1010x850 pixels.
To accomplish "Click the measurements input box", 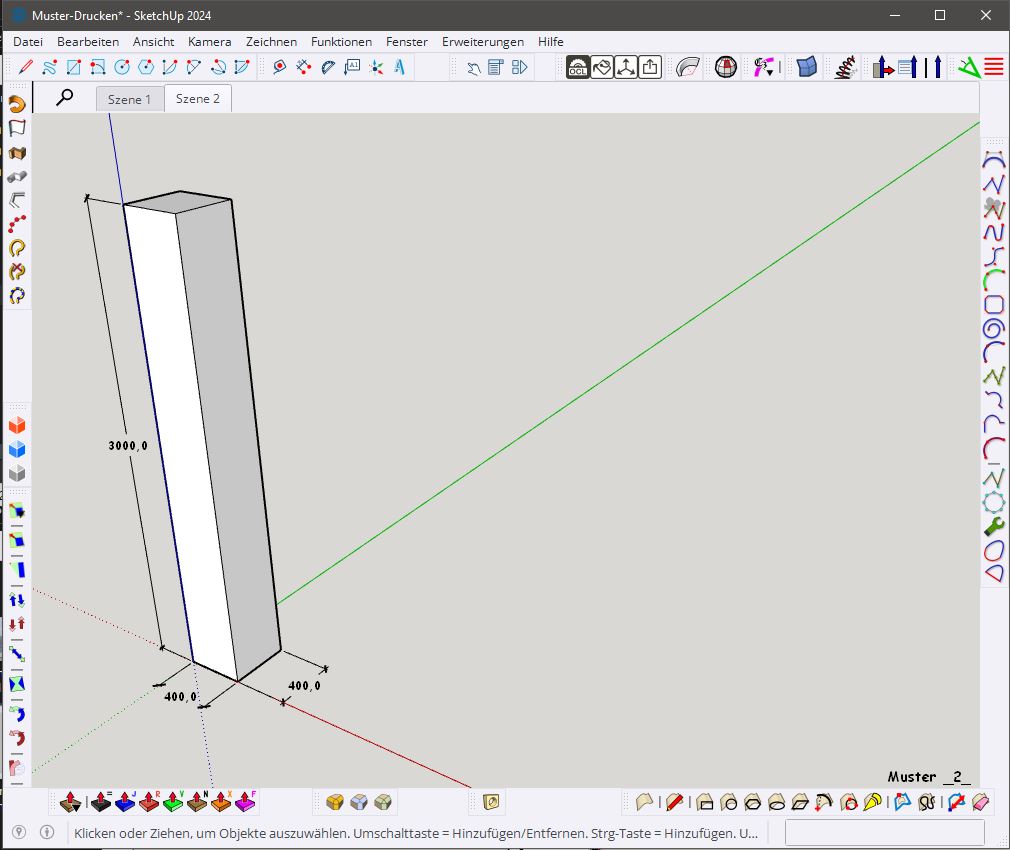I will 884,832.
